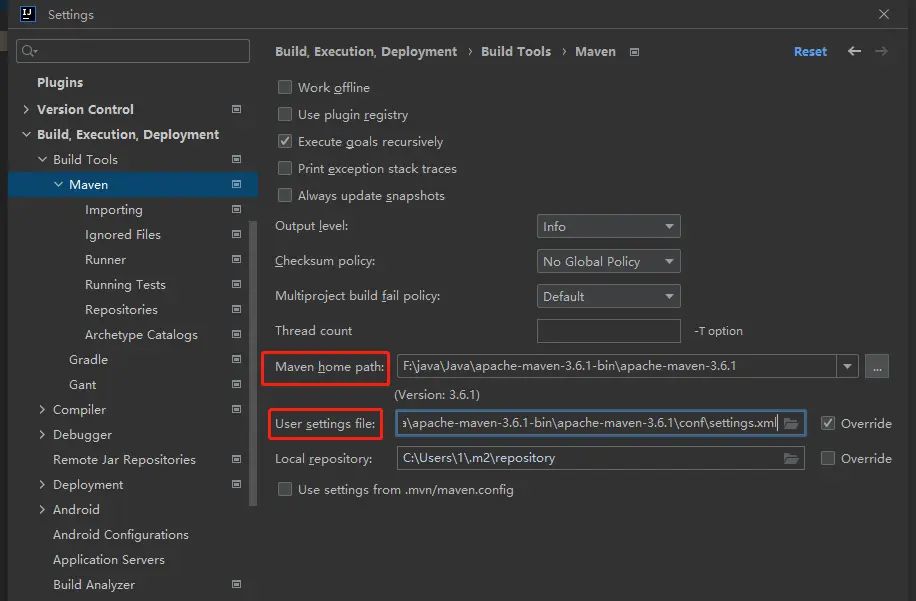Open the Checksum policy dropdown
Screen dimensions: 916x601
pos(608,262)
